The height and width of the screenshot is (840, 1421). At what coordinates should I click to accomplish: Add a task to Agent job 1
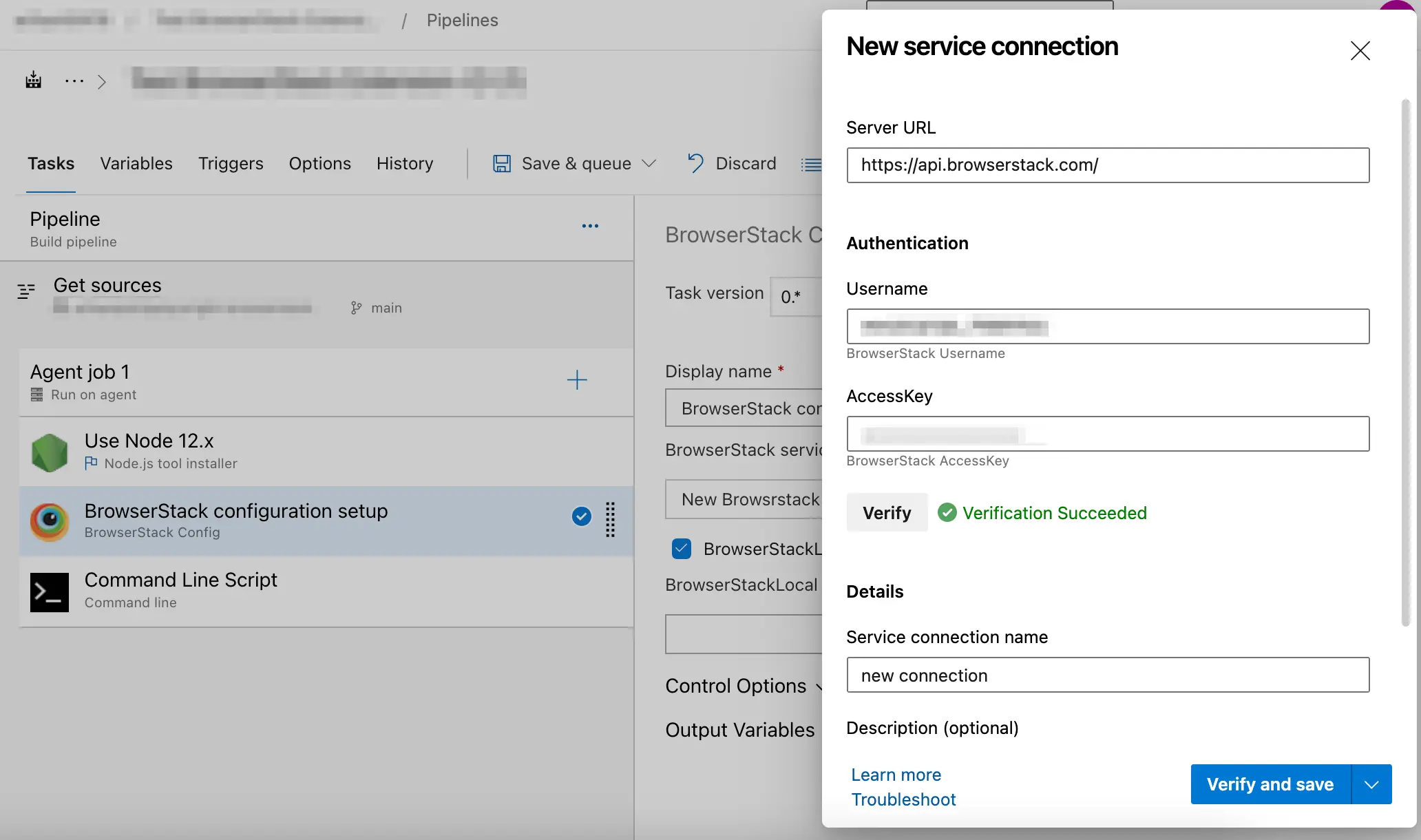pyautogui.click(x=577, y=380)
